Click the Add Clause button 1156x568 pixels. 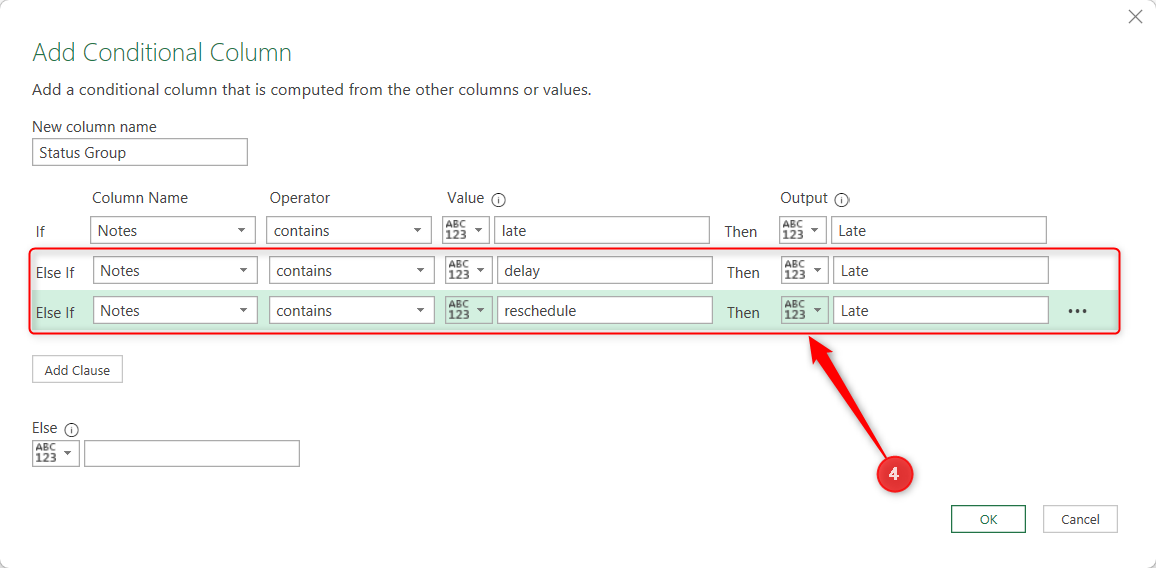(x=77, y=370)
